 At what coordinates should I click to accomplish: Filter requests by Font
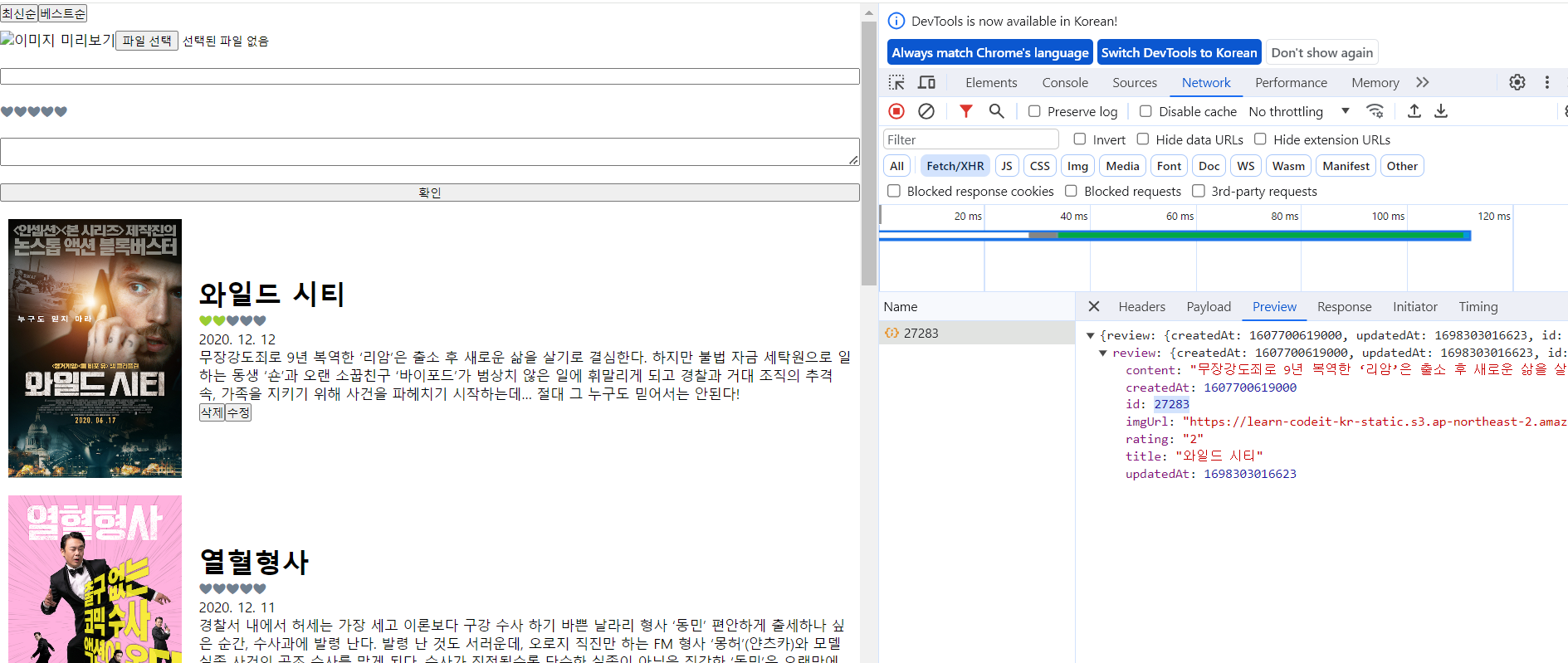coord(1169,166)
